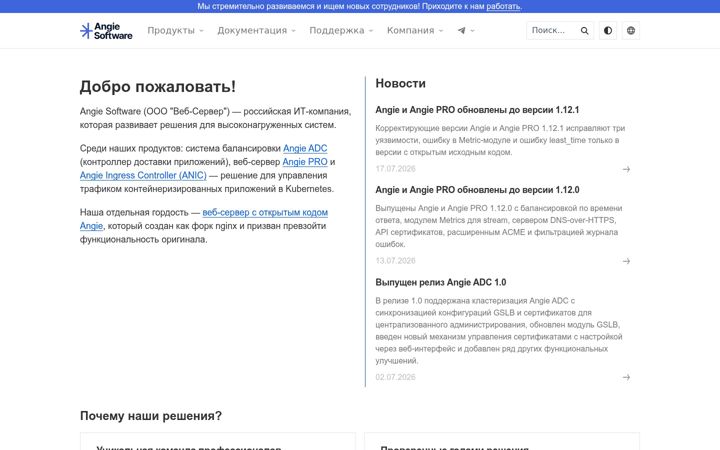
Task: Click arrow icon next to 13.07.2026 news
Action: coord(626,261)
